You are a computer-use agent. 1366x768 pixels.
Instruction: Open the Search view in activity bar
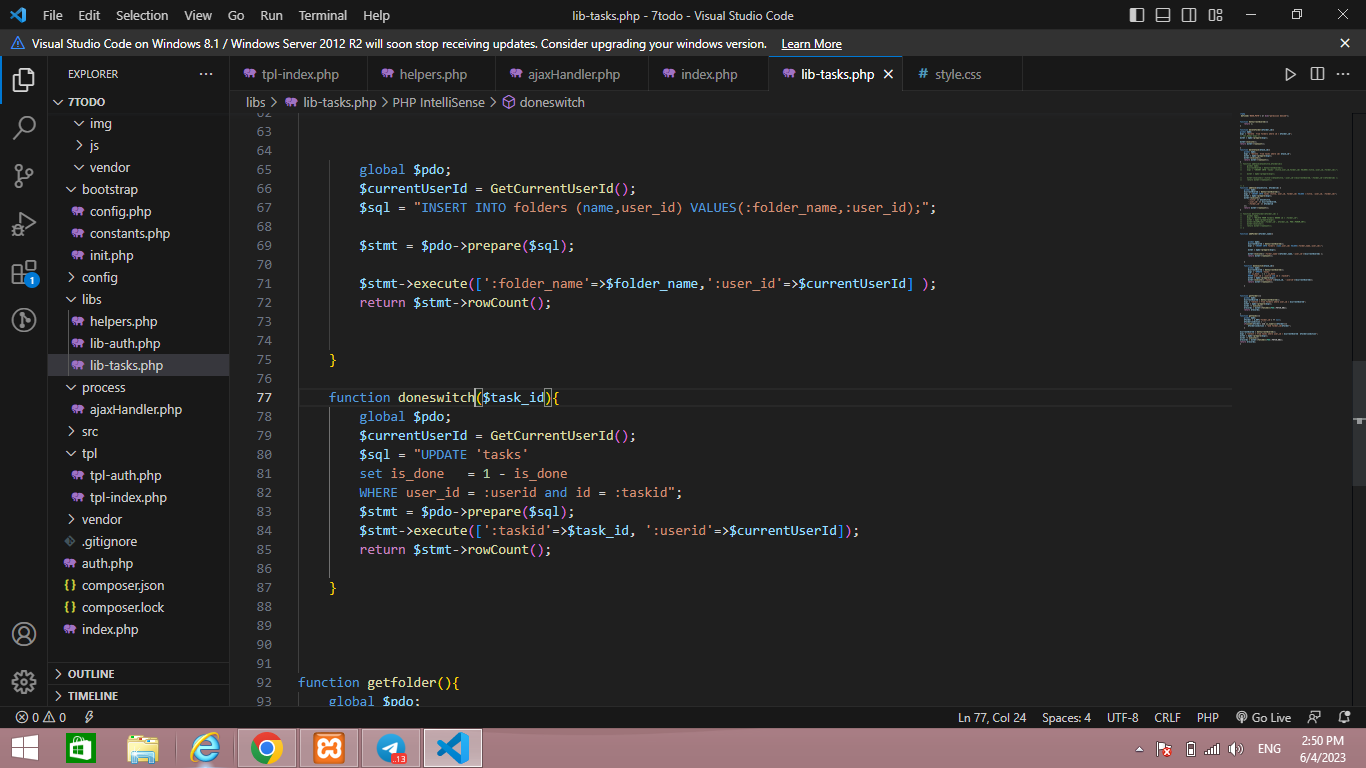pyautogui.click(x=24, y=128)
